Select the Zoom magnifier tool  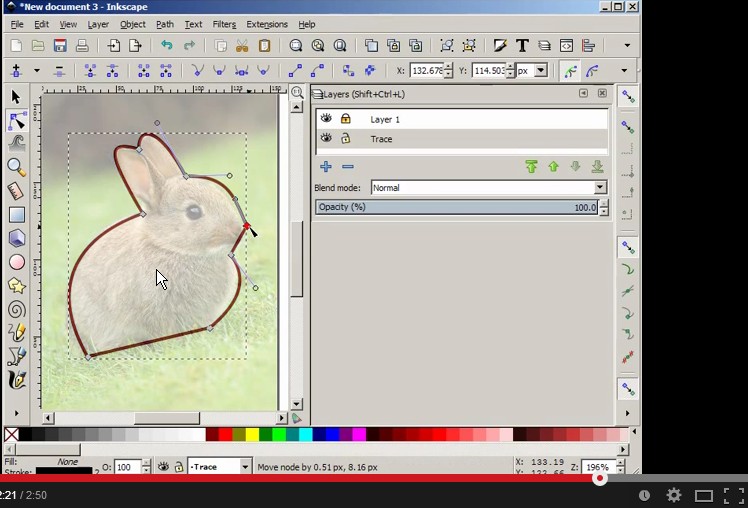tap(16, 167)
